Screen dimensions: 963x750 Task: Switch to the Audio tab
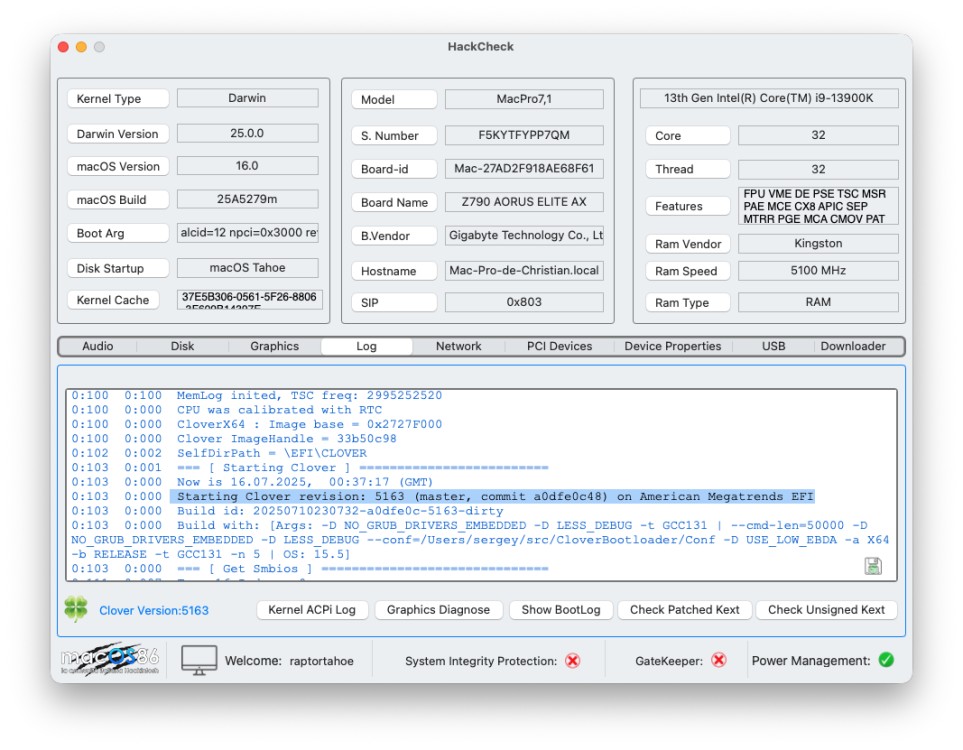[x=98, y=346]
